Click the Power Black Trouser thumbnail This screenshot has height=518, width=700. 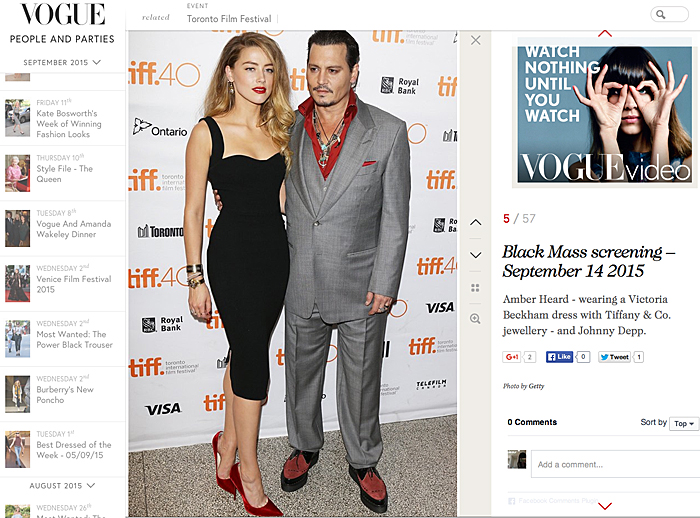(17, 339)
